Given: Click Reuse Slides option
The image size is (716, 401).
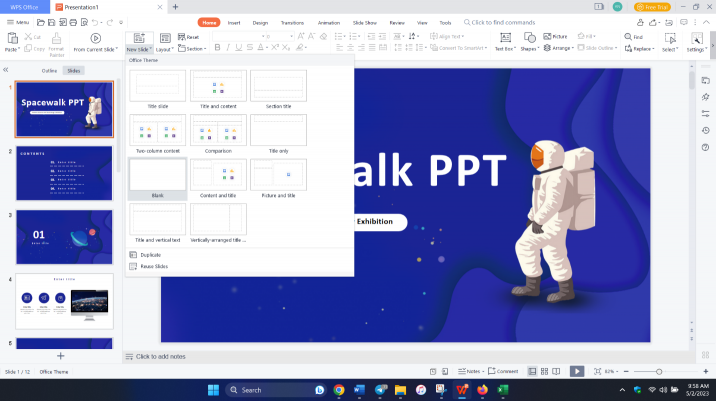Looking at the screenshot, I should [153, 267].
